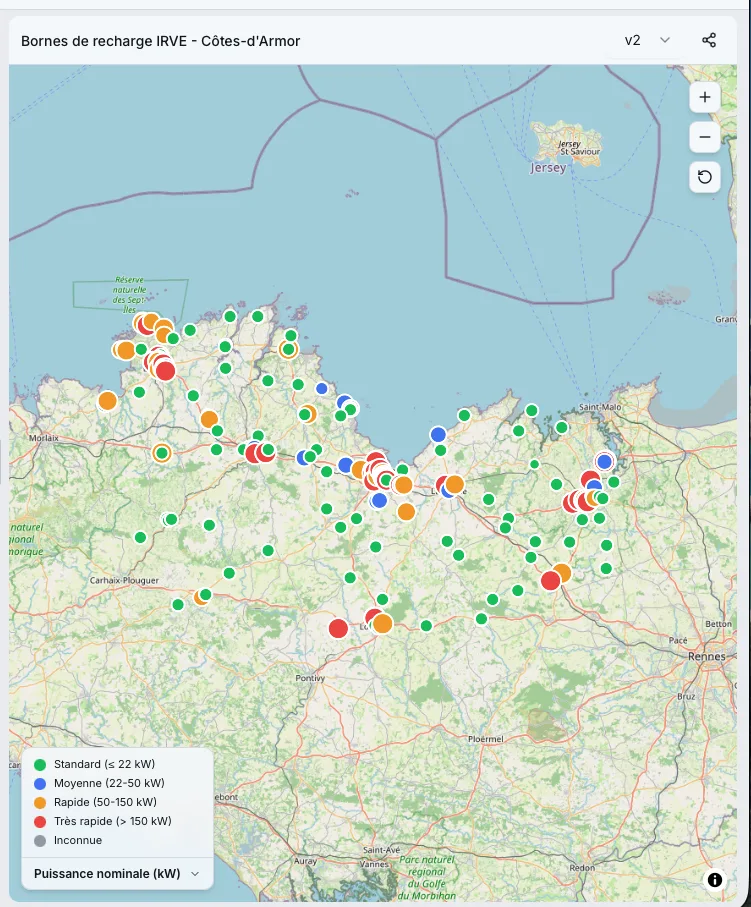Toggle the Rapide (50-150 kW) legend entry

pyautogui.click(x=95, y=802)
